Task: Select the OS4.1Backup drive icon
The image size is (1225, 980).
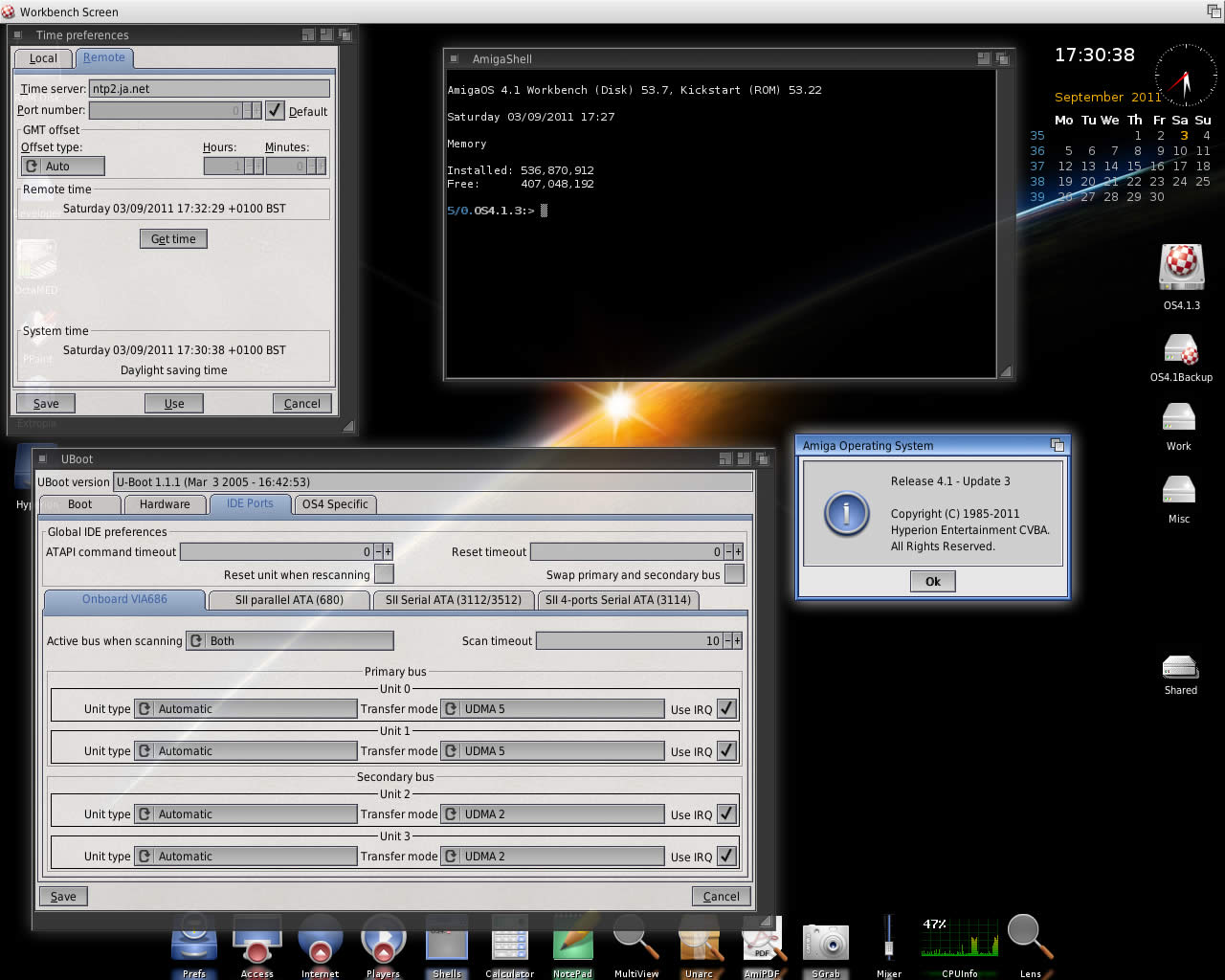Action: click(x=1181, y=349)
